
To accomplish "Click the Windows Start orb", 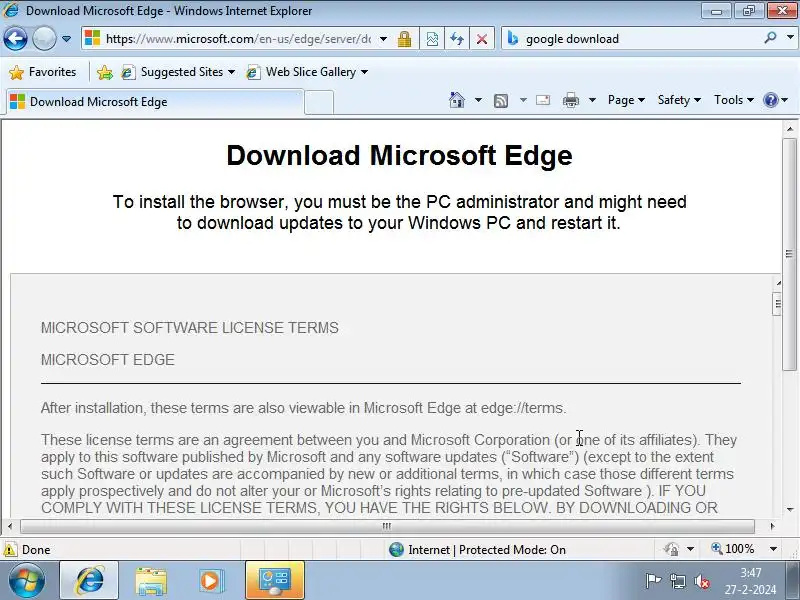I will pos(26,581).
